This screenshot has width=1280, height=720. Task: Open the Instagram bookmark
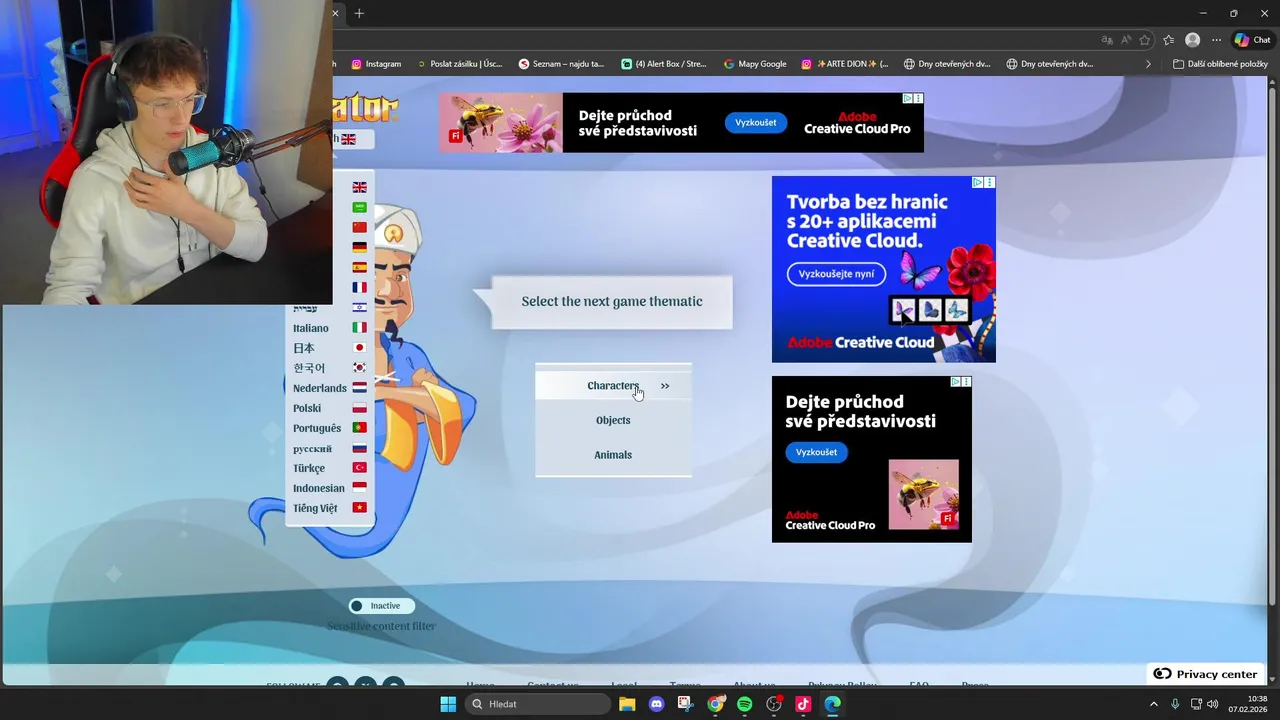click(376, 64)
